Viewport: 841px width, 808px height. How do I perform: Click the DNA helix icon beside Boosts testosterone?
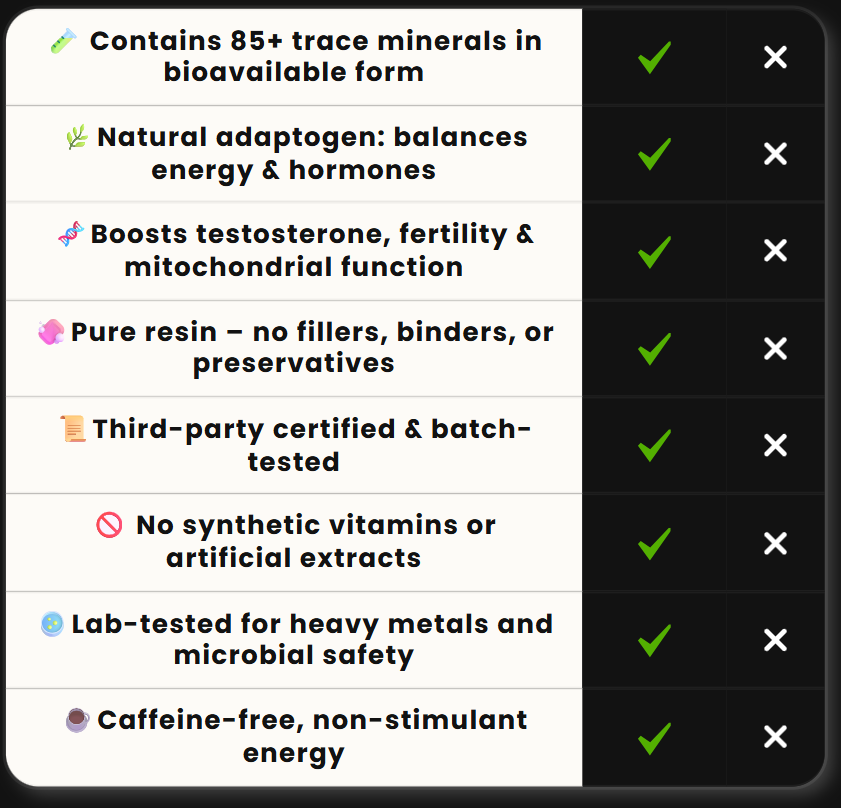point(71,234)
